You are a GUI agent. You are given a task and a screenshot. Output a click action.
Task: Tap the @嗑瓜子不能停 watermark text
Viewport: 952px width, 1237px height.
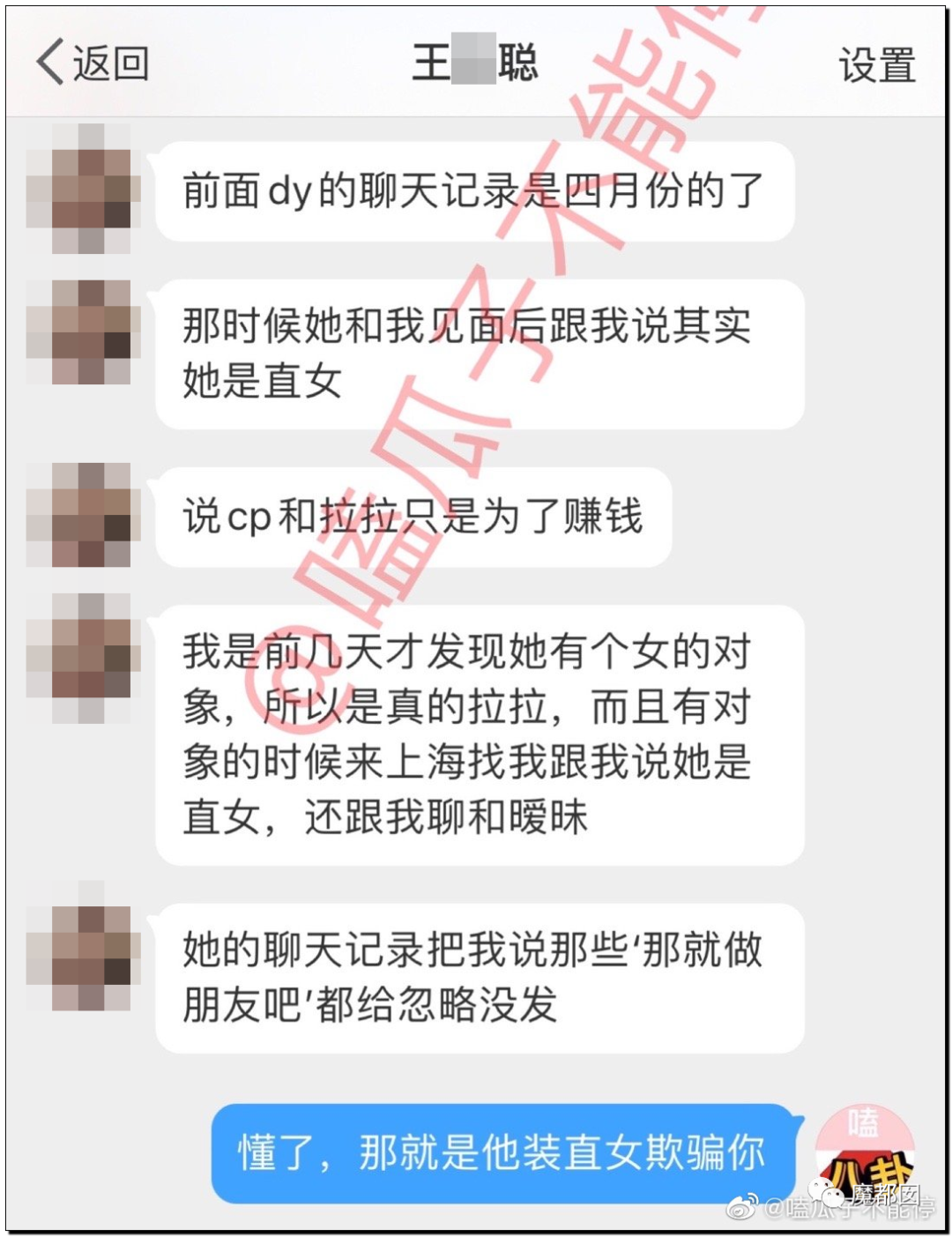pyautogui.click(x=849, y=1209)
